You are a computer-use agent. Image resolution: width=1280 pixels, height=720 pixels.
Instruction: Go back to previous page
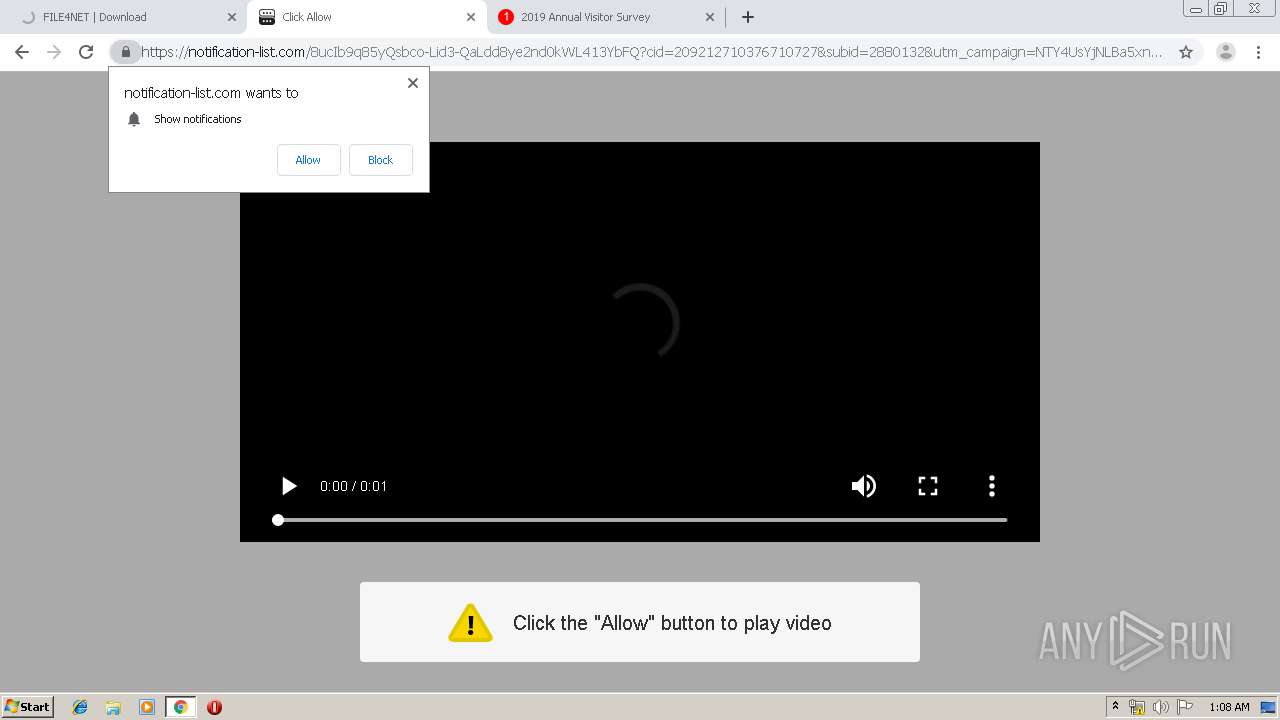[x=22, y=52]
